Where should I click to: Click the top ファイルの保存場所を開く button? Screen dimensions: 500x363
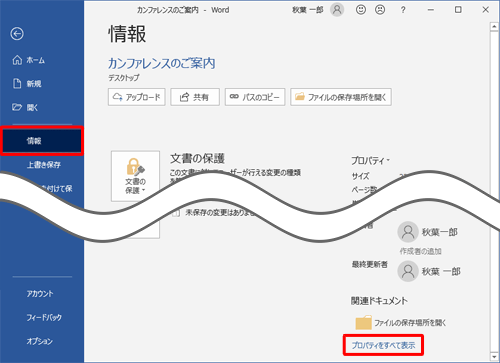341,97
